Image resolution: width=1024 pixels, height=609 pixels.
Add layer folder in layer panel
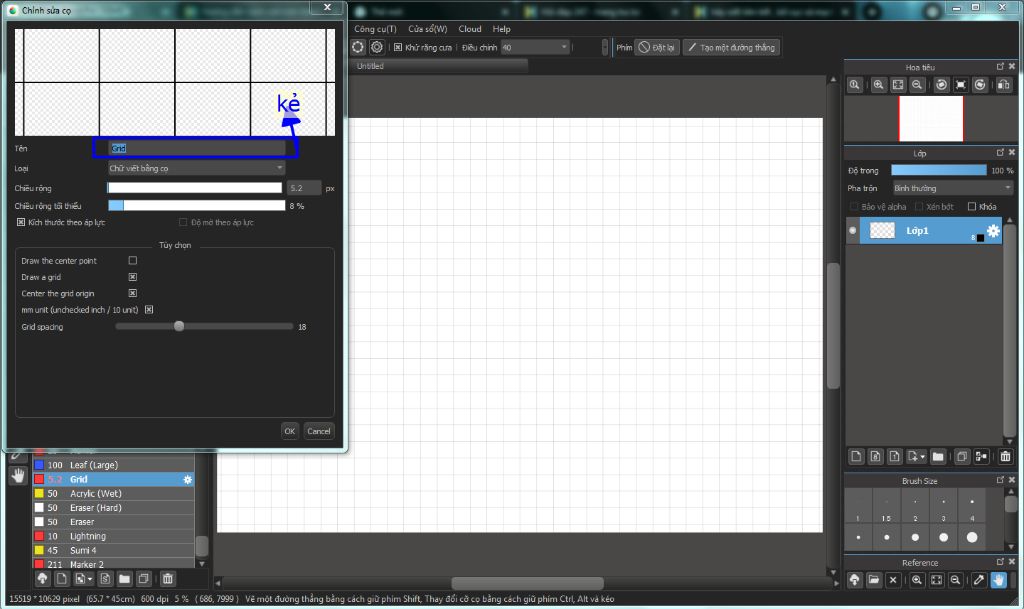[x=938, y=457]
